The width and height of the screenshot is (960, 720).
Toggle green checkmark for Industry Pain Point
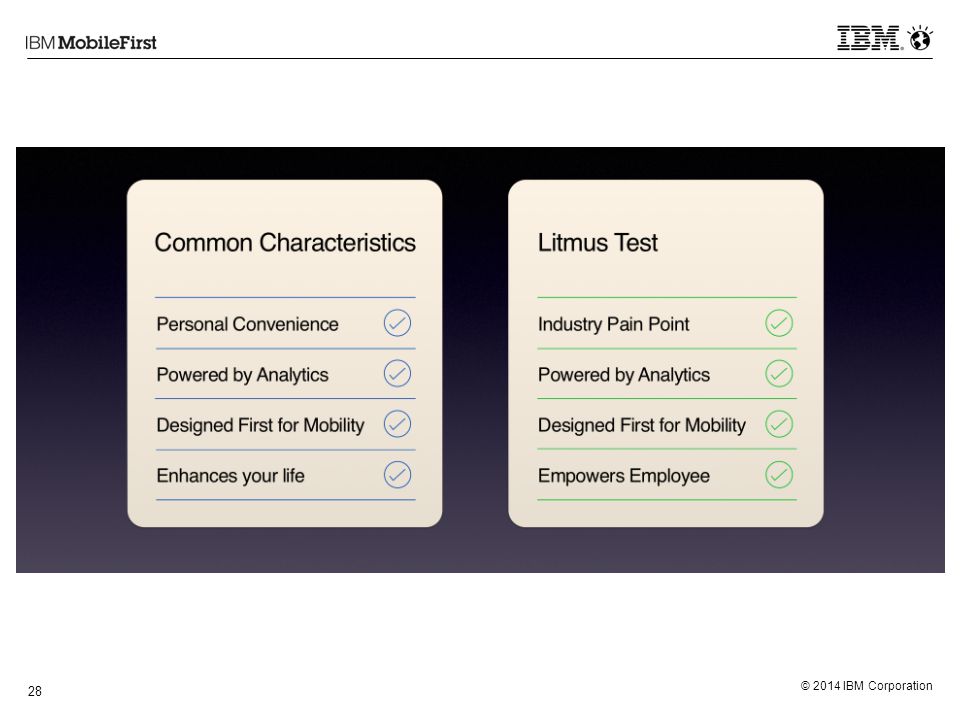[779, 323]
